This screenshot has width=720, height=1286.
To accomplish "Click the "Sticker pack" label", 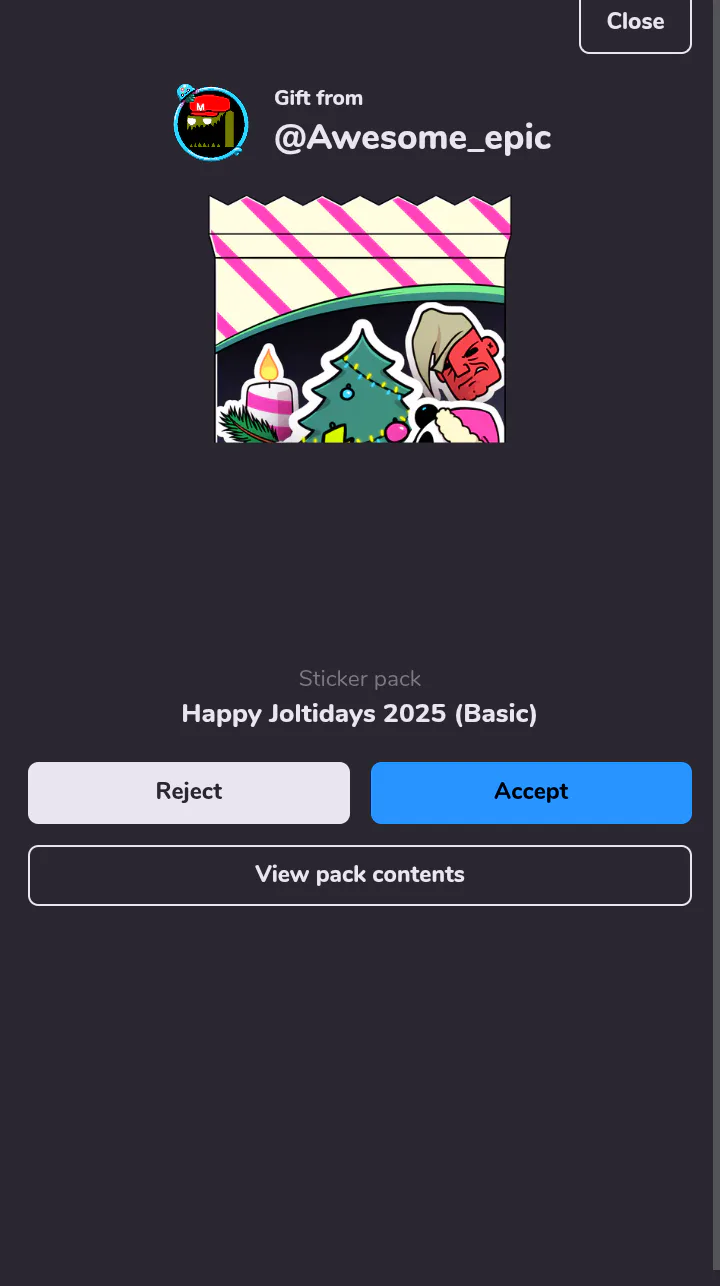I will tap(360, 679).
